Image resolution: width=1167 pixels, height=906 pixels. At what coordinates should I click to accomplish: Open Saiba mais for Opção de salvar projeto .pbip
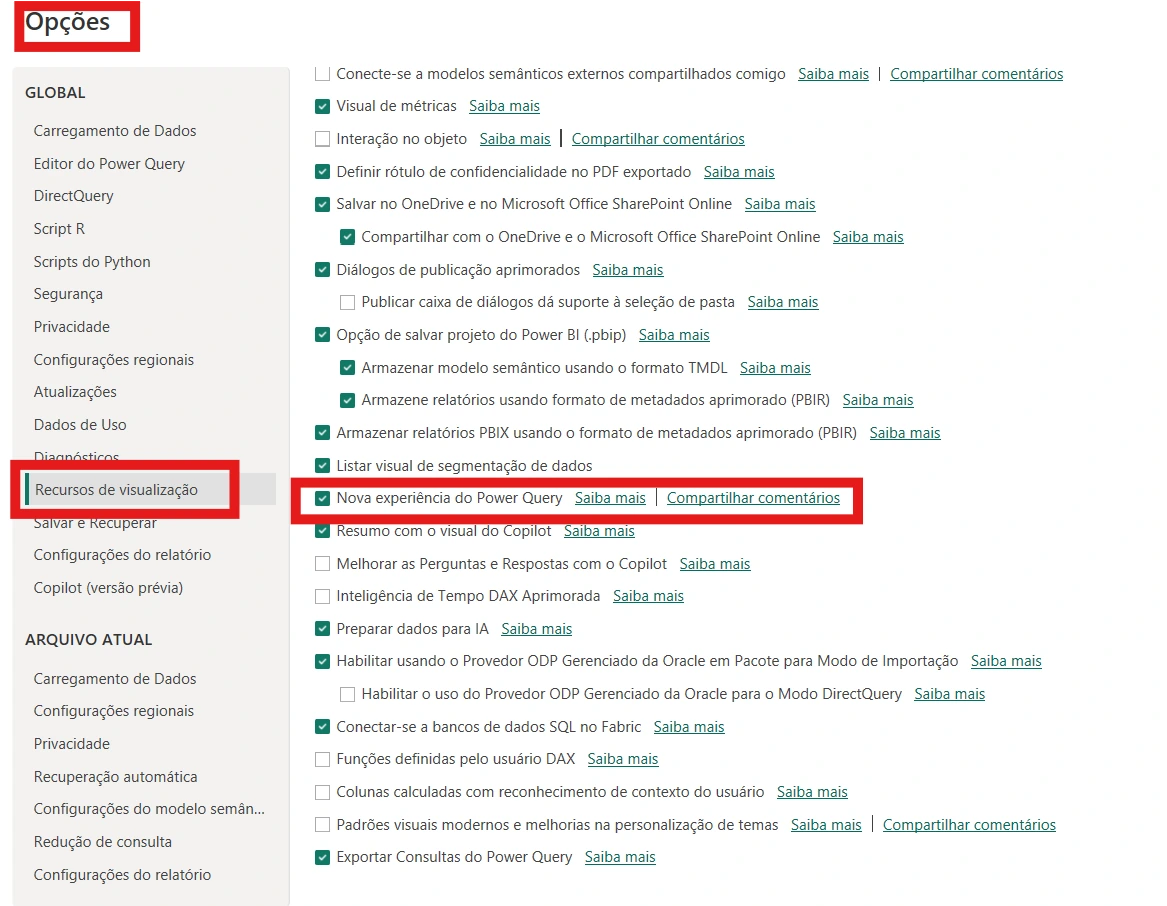pos(674,335)
